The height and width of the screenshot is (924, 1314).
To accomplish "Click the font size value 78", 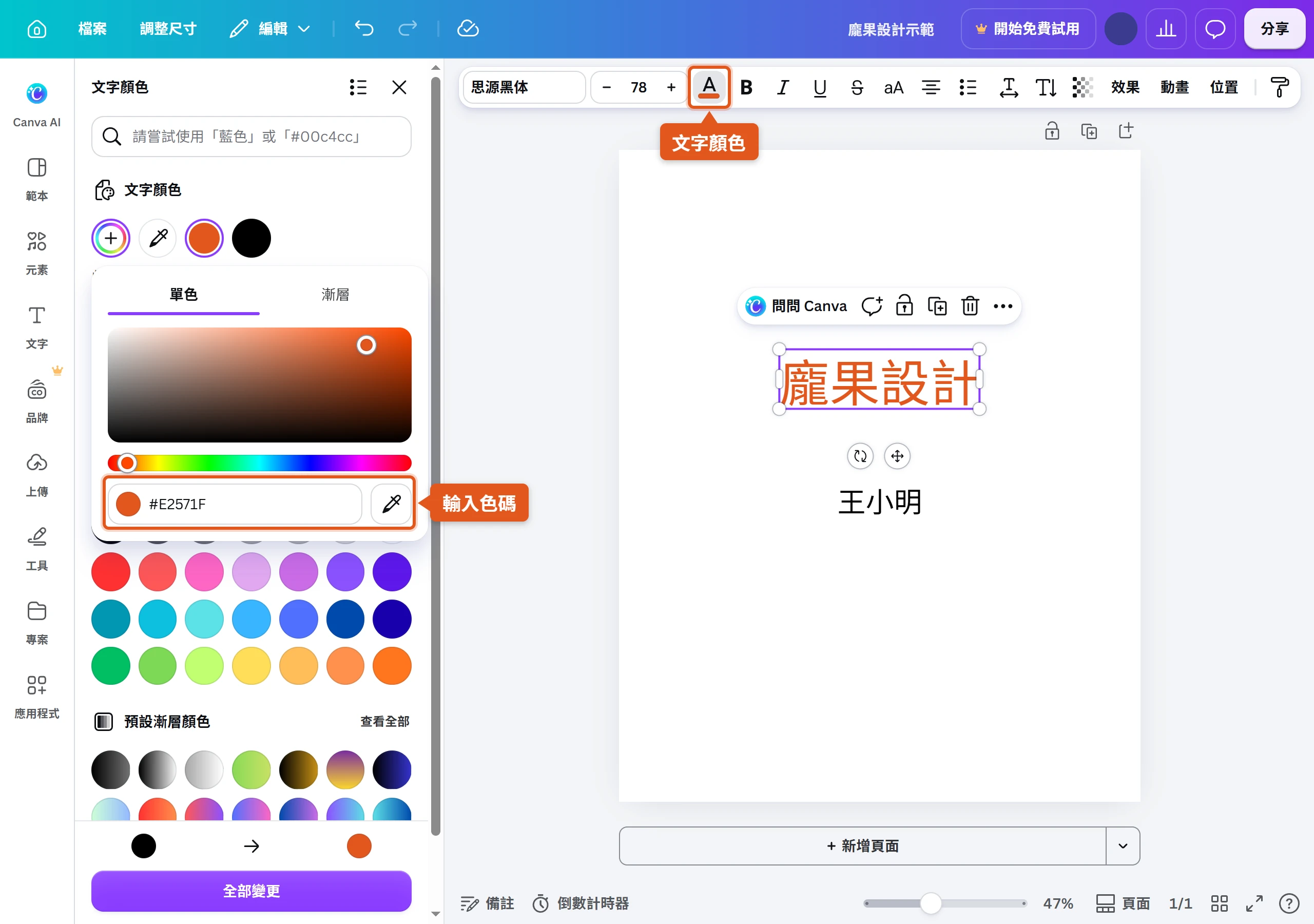I will (x=639, y=87).
